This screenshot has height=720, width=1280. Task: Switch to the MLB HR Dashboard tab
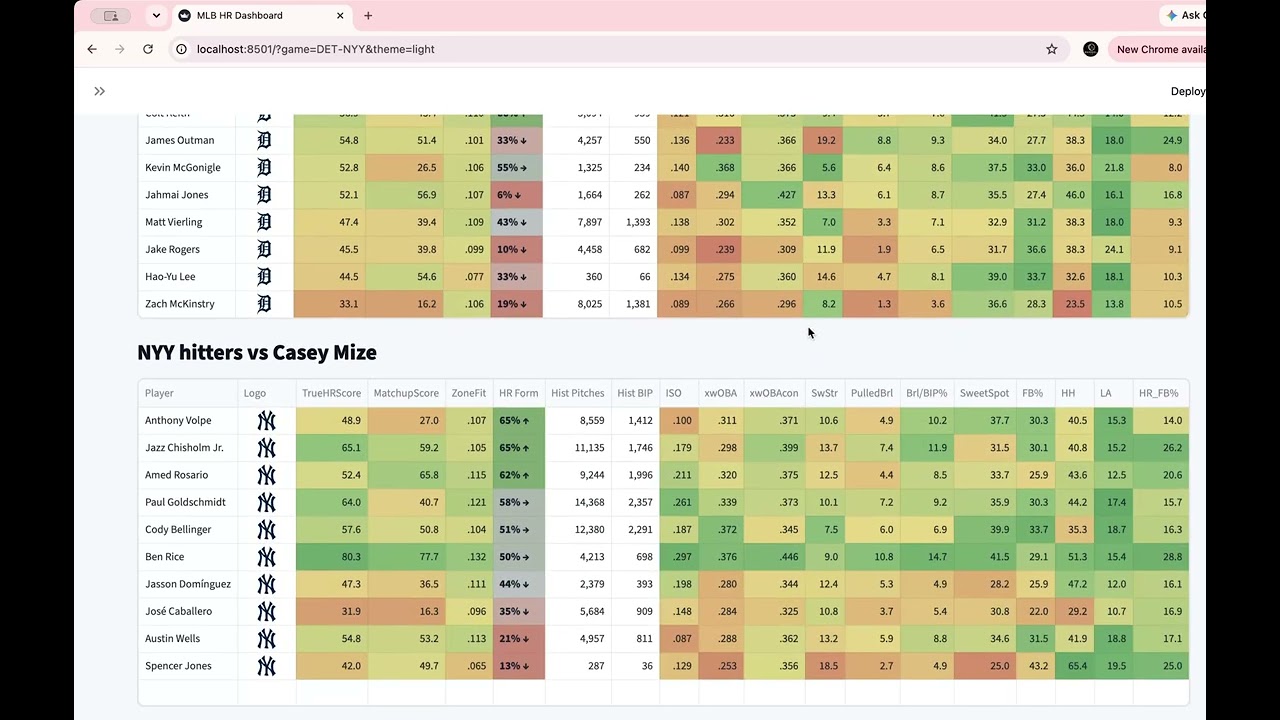[260, 16]
